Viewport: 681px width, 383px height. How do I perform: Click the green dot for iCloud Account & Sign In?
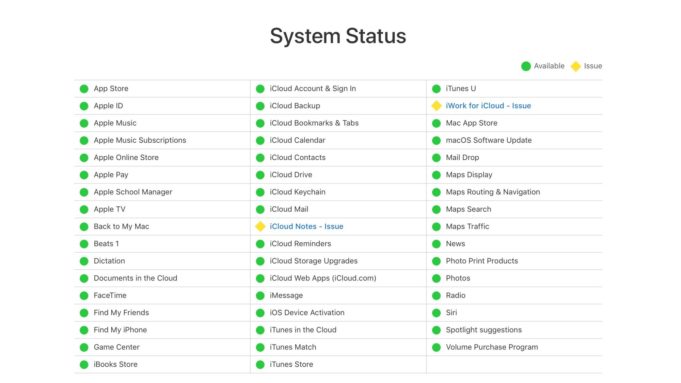click(260, 89)
